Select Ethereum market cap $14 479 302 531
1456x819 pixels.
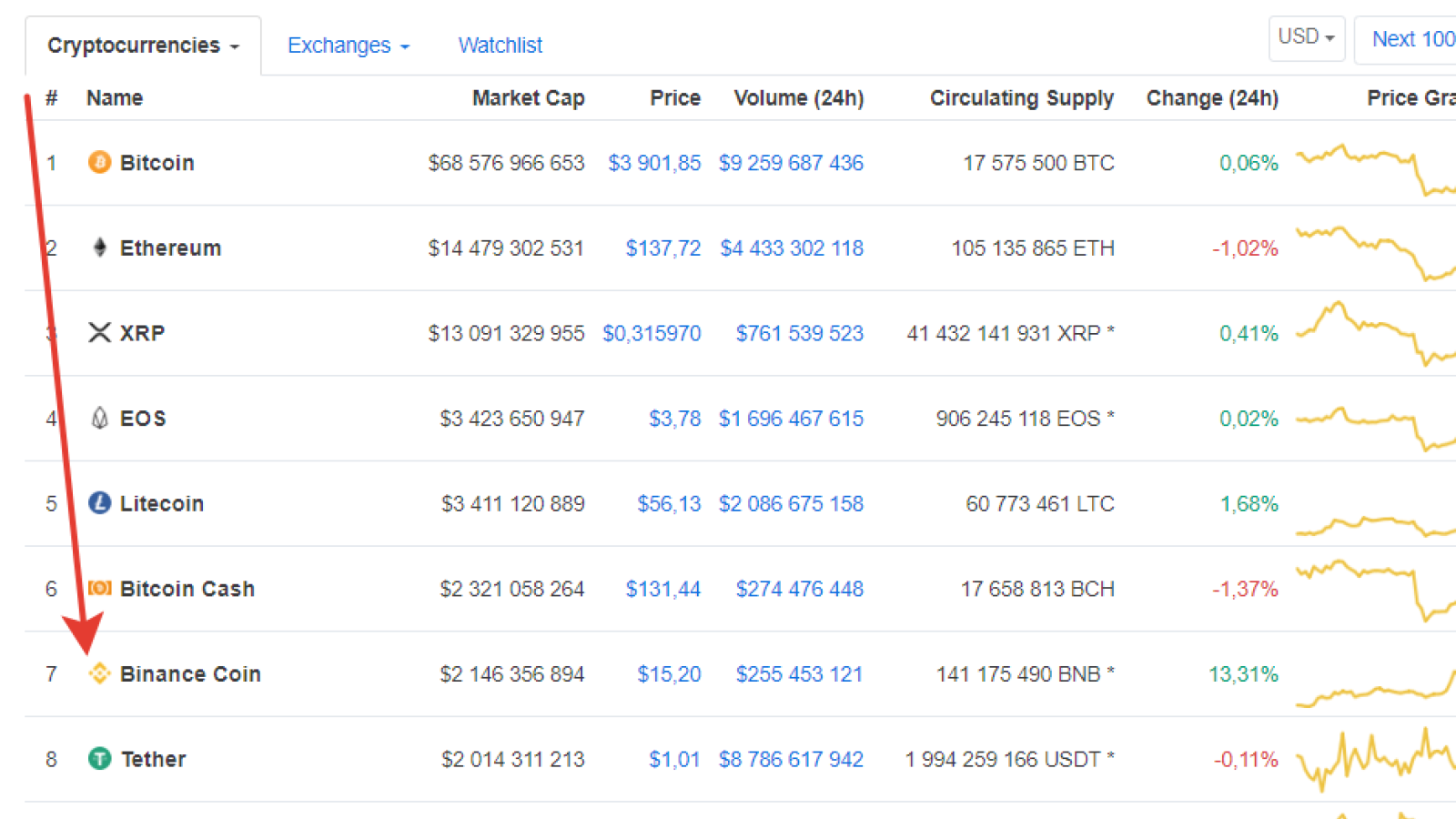pos(506,248)
